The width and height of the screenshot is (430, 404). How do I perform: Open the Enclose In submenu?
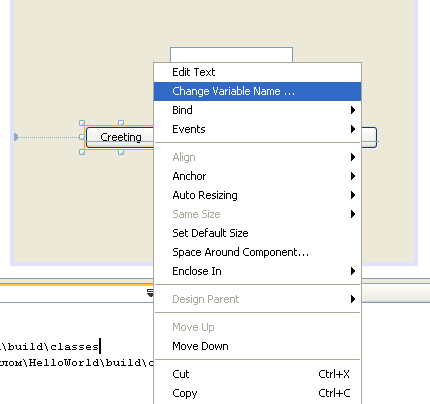257,271
